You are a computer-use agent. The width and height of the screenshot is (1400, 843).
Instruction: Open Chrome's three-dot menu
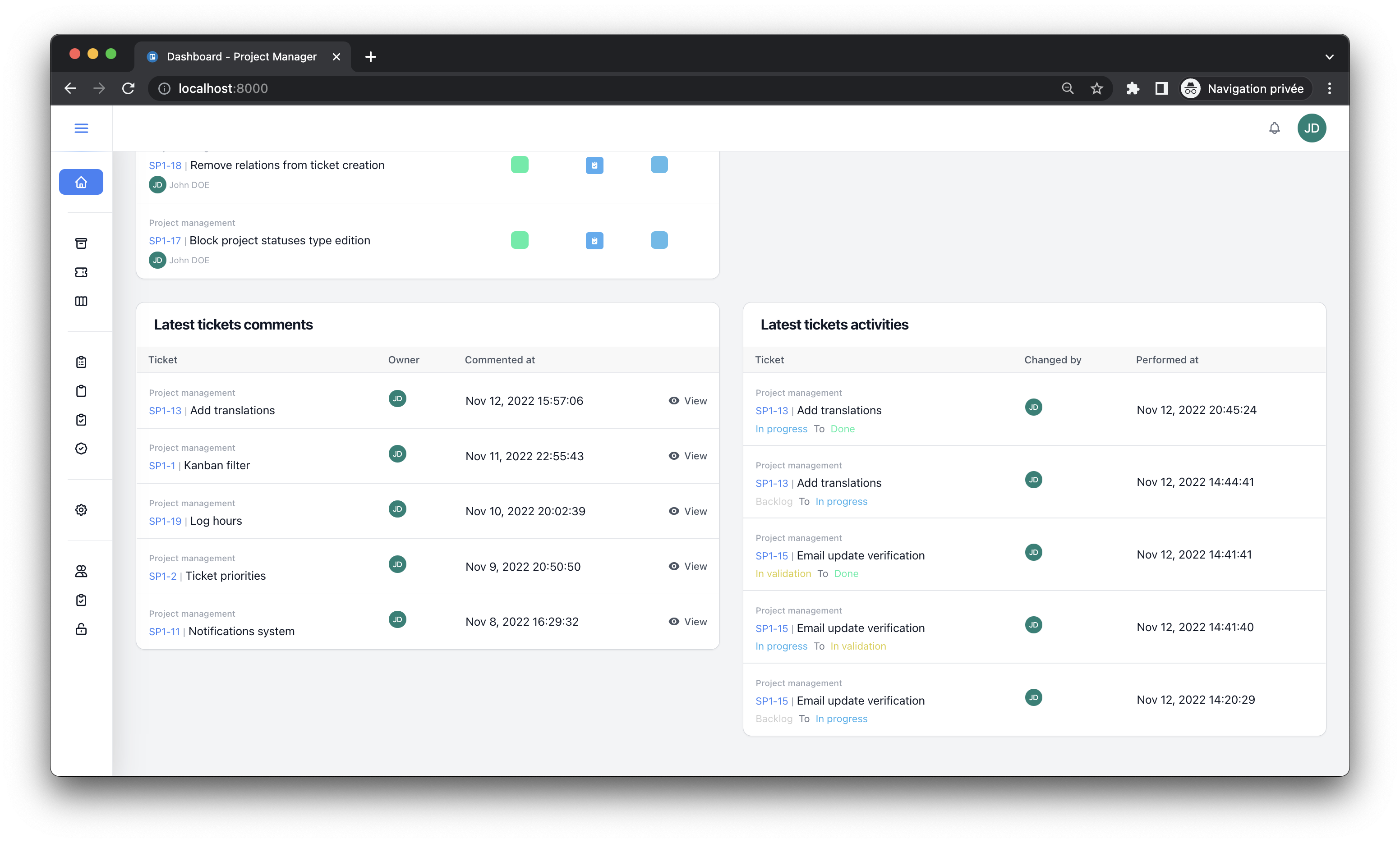click(1329, 89)
